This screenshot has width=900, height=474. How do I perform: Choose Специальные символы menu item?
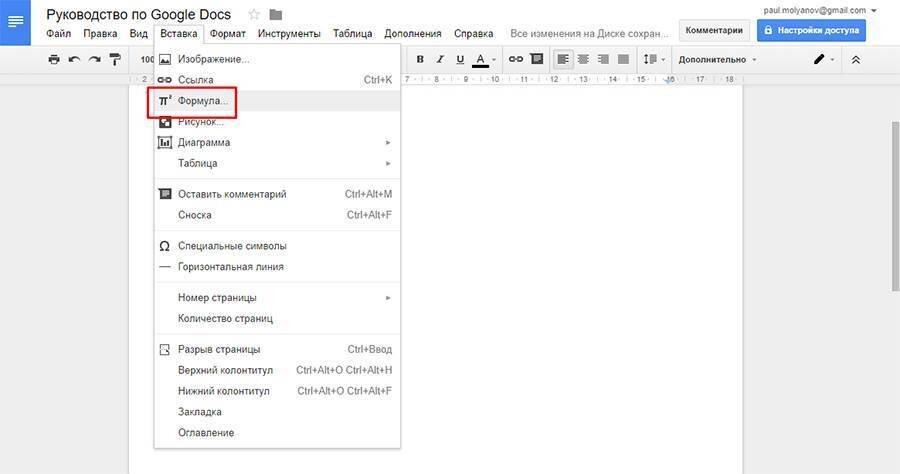click(x=277, y=246)
